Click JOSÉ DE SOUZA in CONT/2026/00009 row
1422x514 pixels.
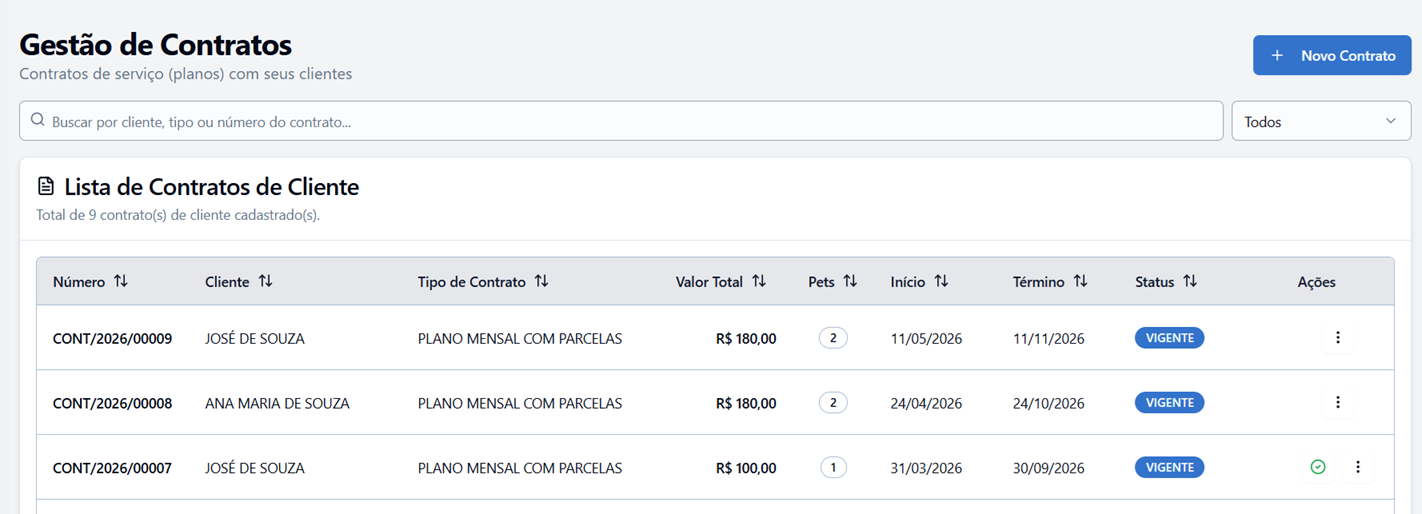[x=255, y=339]
